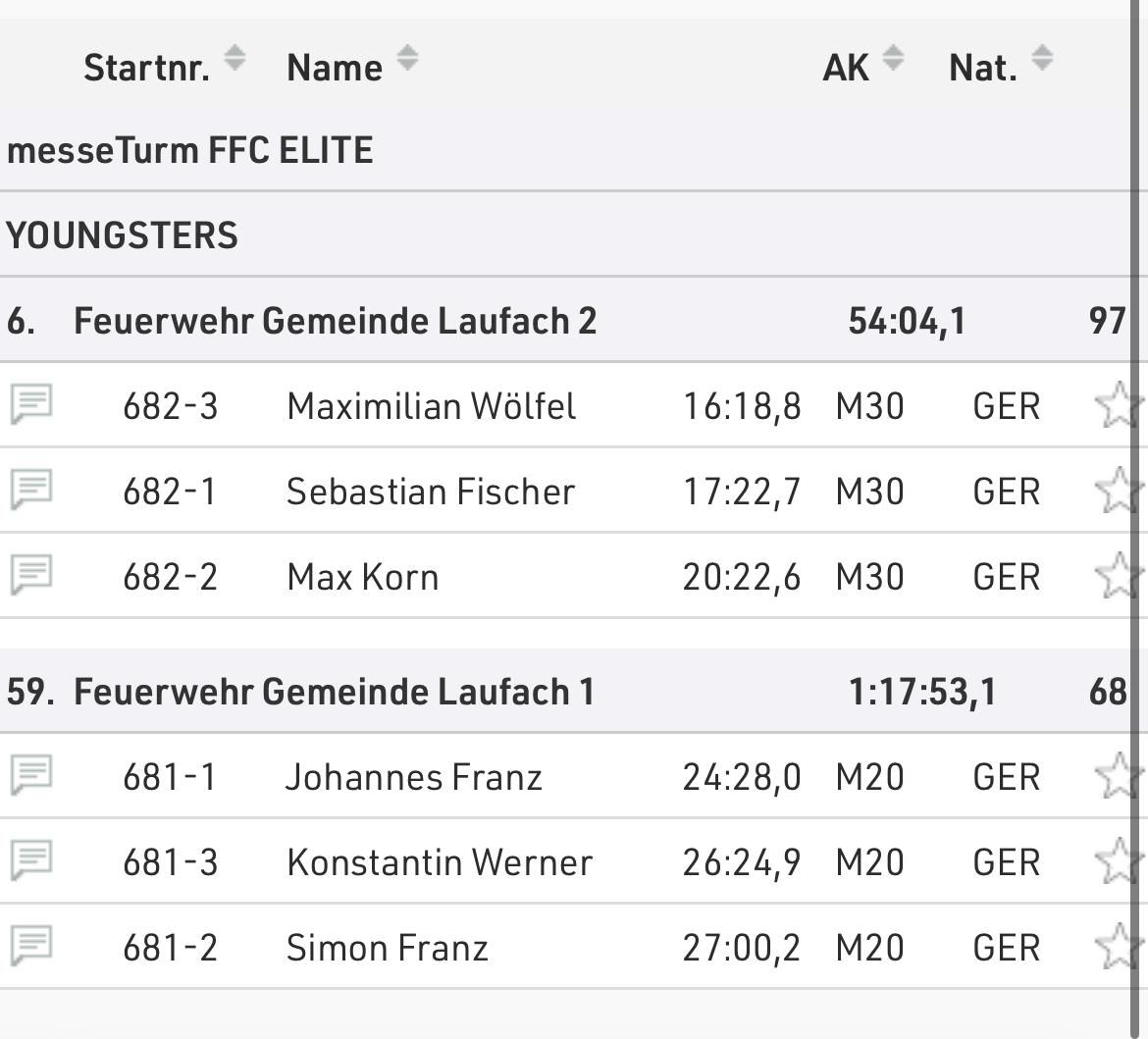Open comment icon for Sebastian Fischer

[30, 490]
